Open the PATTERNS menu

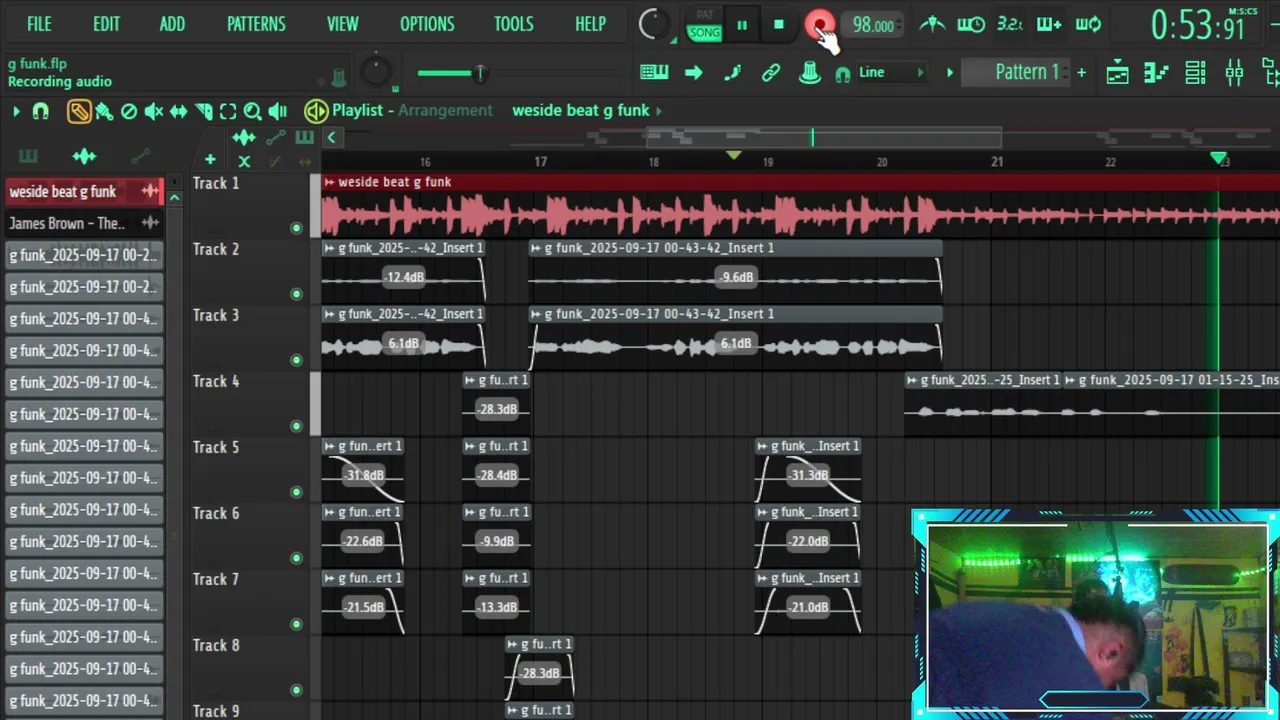(256, 24)
